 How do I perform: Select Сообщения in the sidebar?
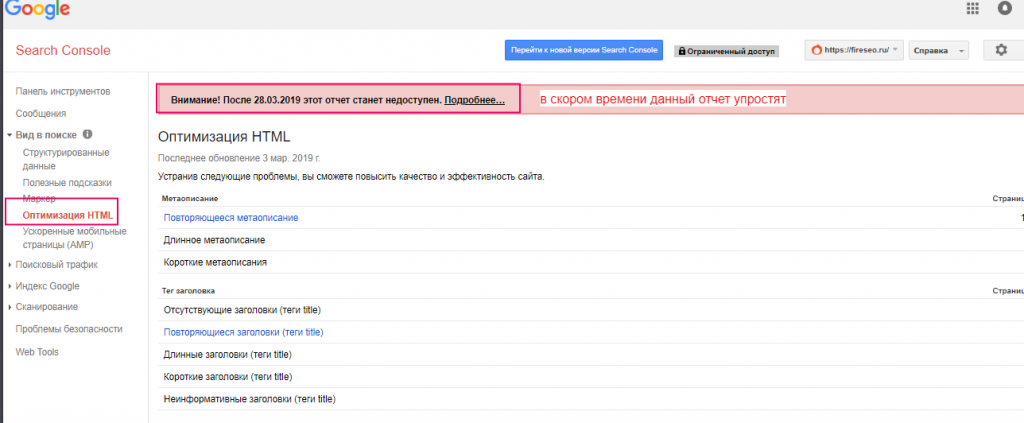(41, 113)
